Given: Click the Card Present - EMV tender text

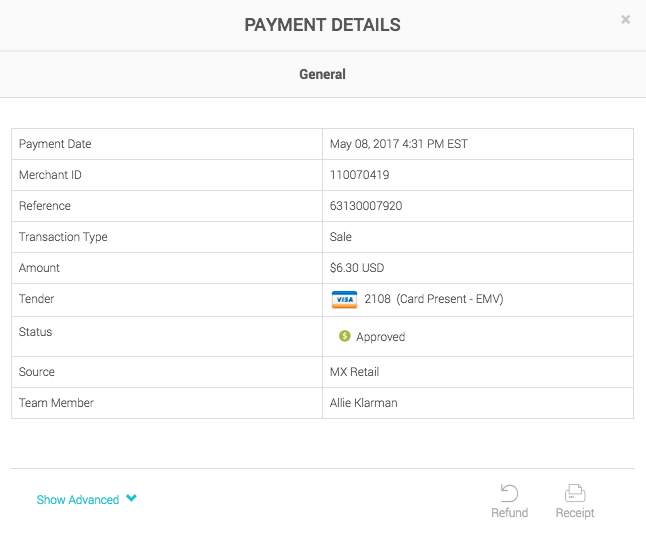Looking at the screenshot, I should coord(449,299).
